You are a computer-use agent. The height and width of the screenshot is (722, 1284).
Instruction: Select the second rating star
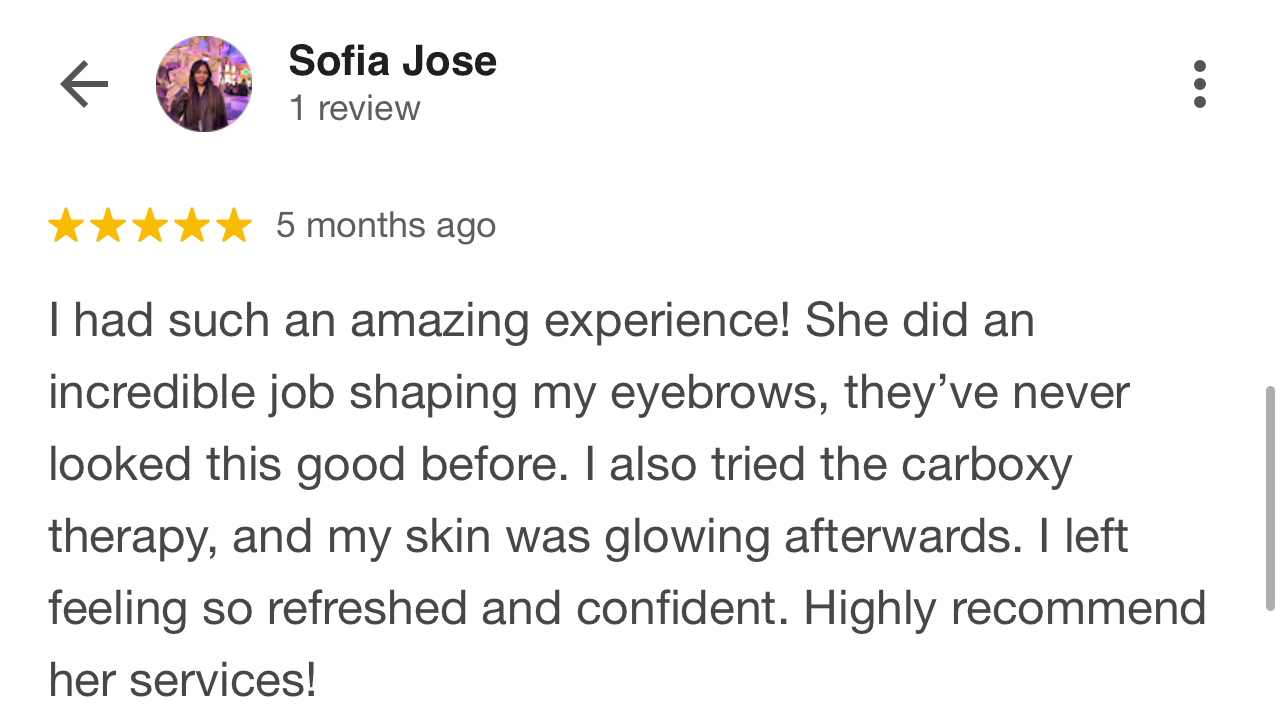pos(110,225)
